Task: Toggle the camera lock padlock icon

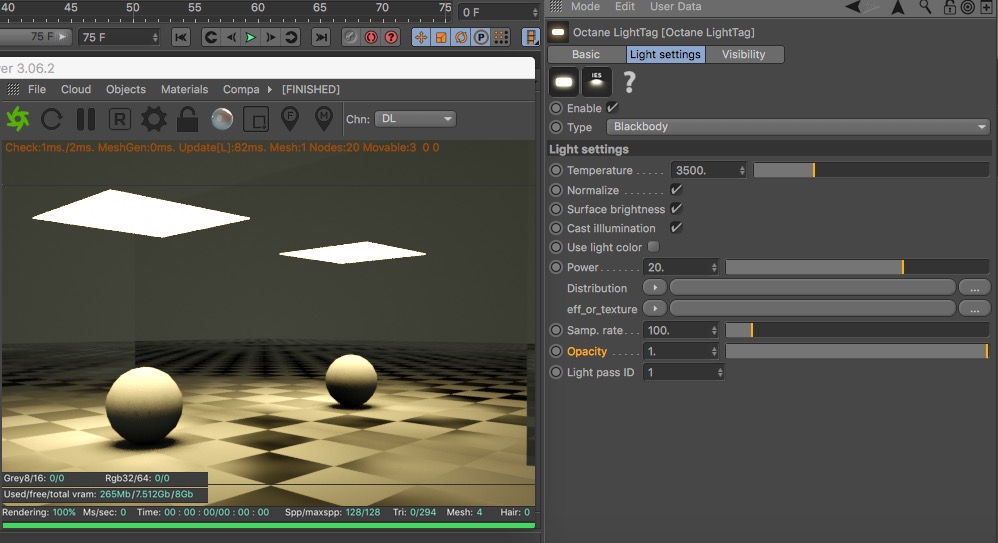Action: pyautogui.click(x=187, y=119)
